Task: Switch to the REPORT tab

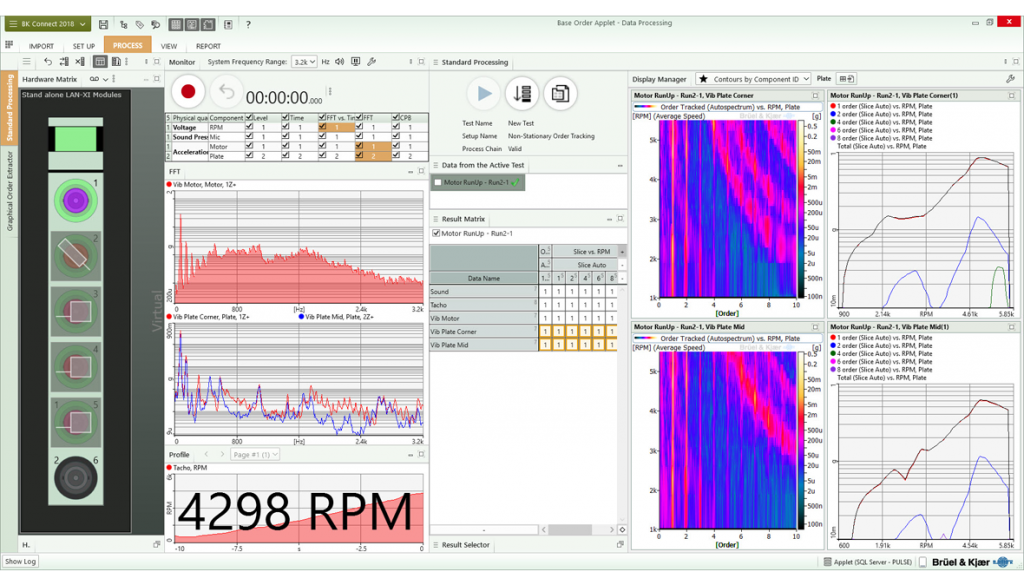Action: click(210, 45)
